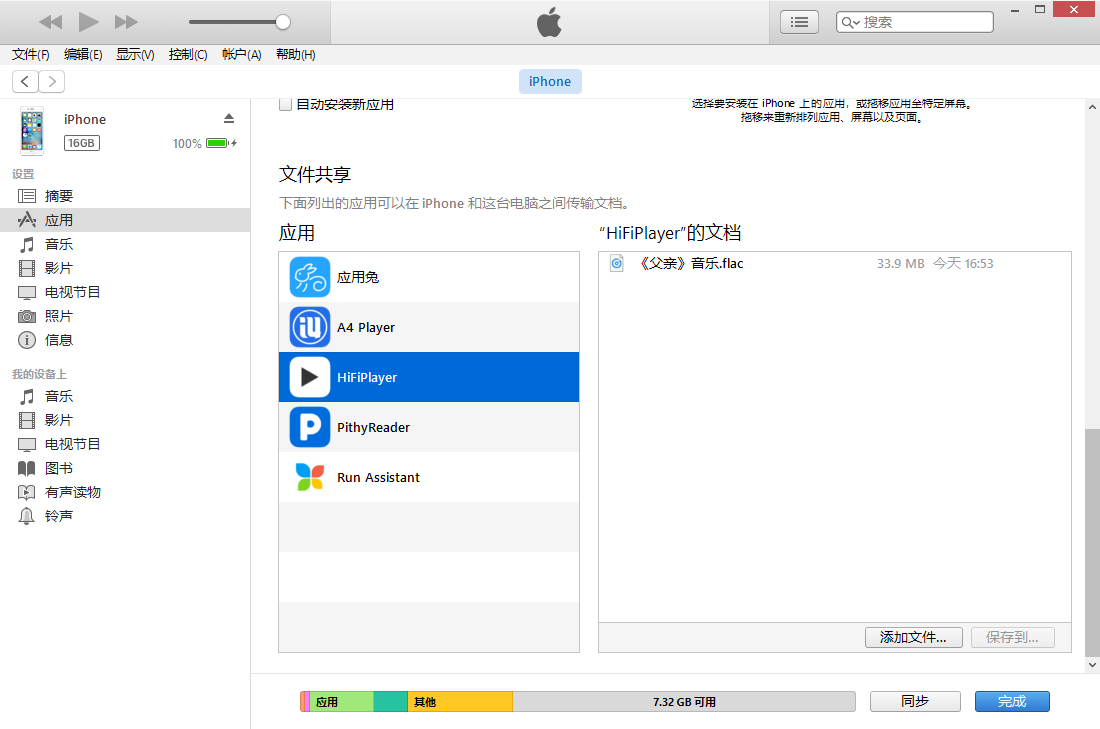Viewport: 1100px width, 729px height.
Task: Click the vertical scrollbar thumb
Action: click(x=1092, y=542)
